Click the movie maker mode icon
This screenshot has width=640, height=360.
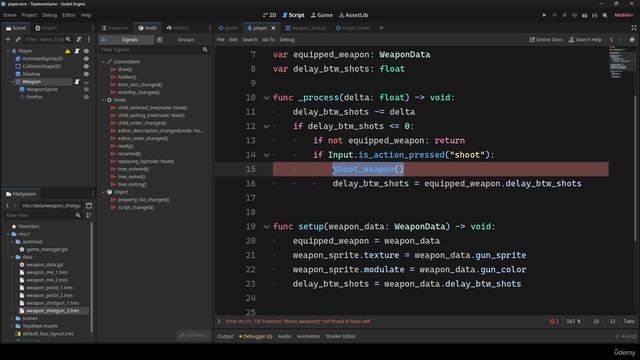[x=605, y=15]
